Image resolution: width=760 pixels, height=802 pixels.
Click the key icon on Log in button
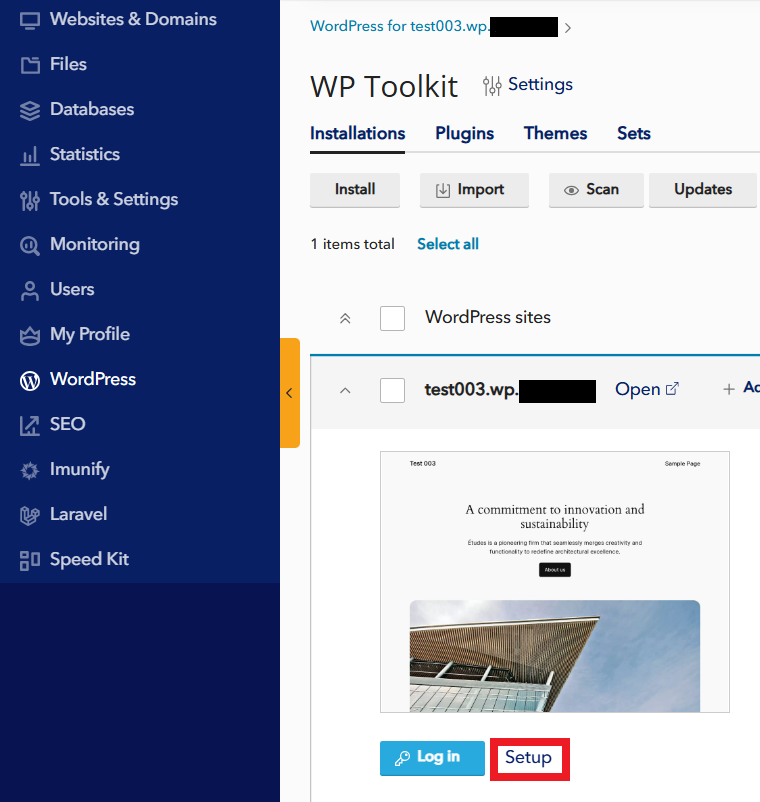pos(403,758)
